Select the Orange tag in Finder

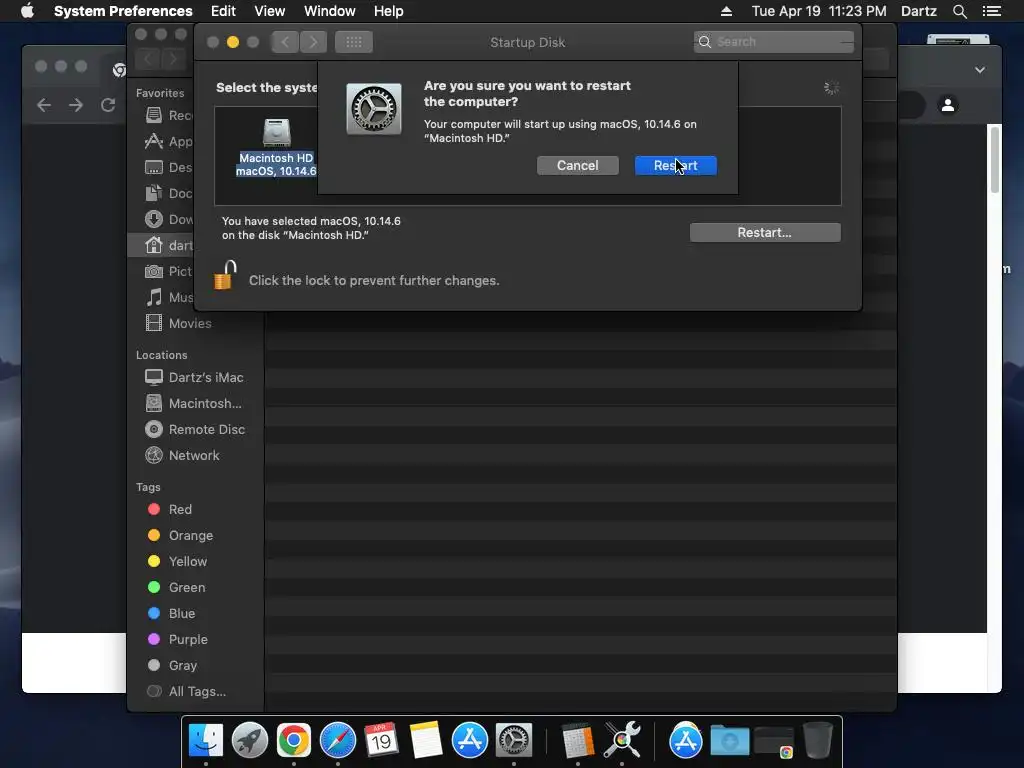coord(180,536)
